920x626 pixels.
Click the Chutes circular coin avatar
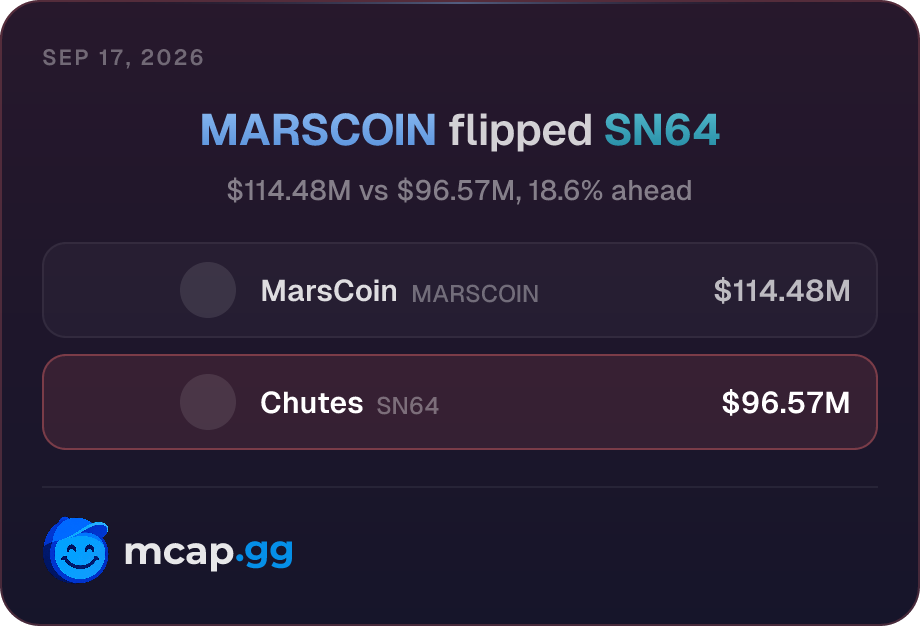[x=208, y=402]
